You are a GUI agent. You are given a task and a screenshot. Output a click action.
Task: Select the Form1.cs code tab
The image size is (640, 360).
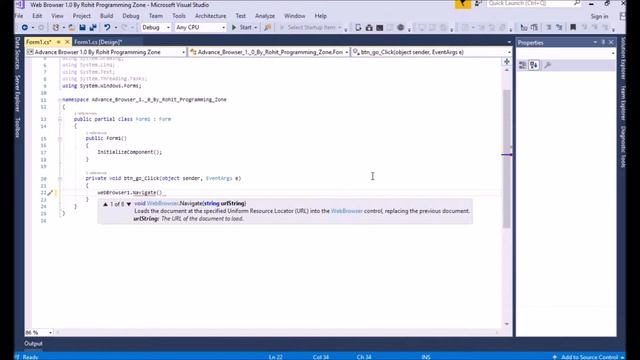click(39, 42)
